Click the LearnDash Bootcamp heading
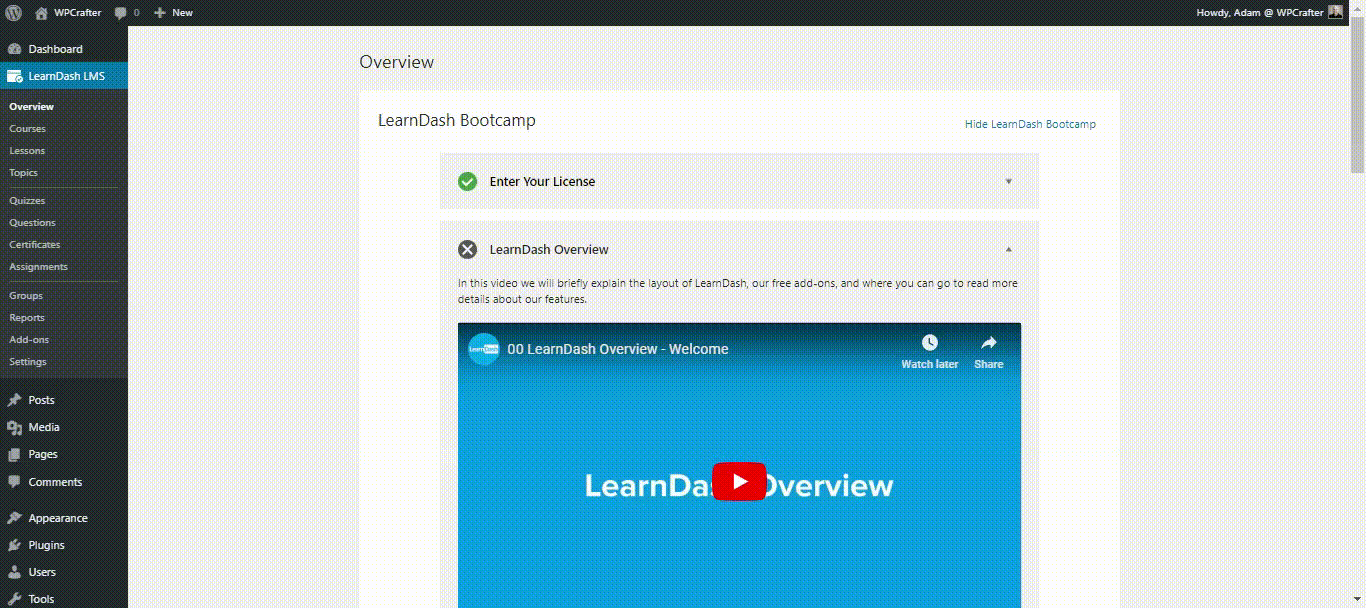The width and height of the screenshot is (1366, 608). point(457,120)
